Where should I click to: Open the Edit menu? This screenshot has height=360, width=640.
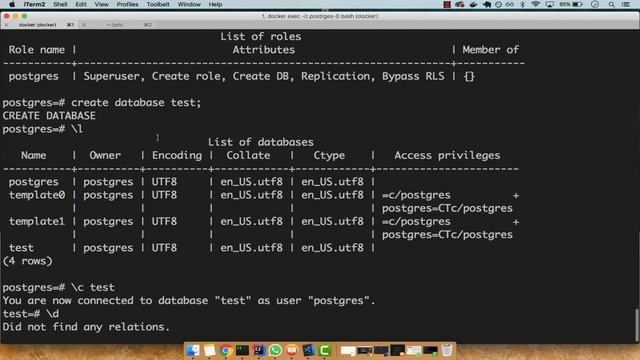point(81,4)
